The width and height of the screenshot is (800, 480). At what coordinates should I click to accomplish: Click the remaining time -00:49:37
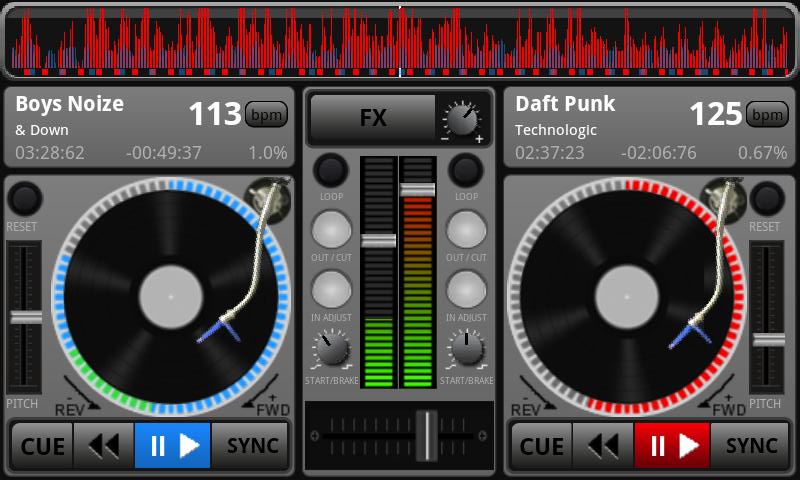[x=164, y=153]
